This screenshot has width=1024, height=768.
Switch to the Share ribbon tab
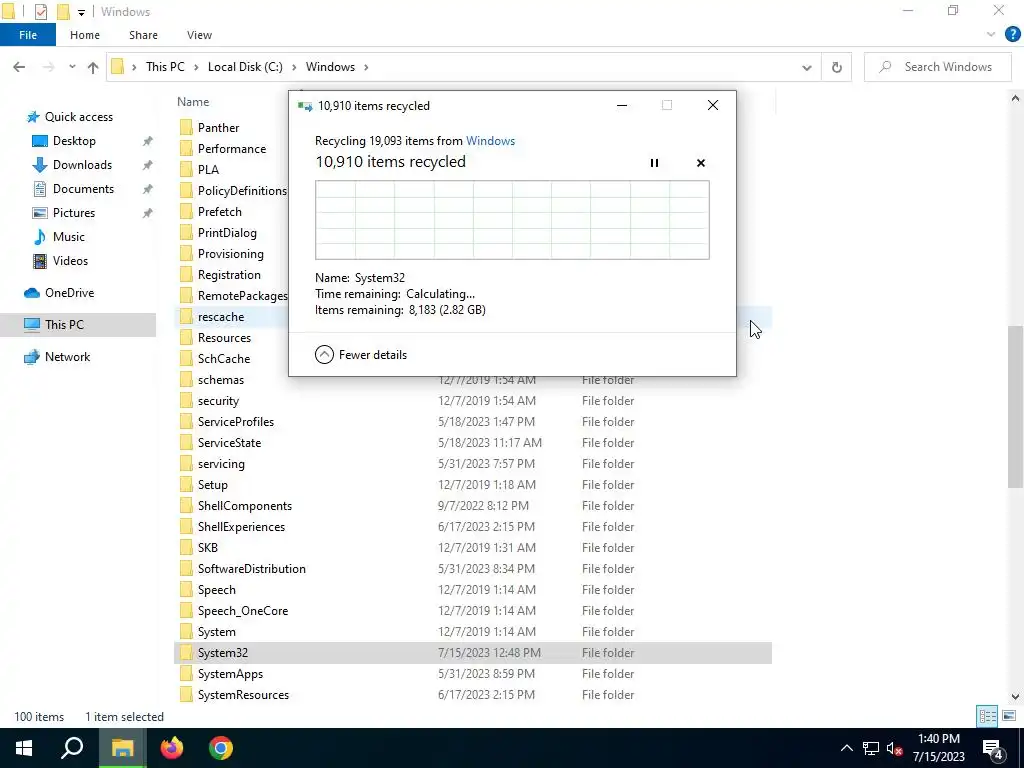(x=143, y=35)
